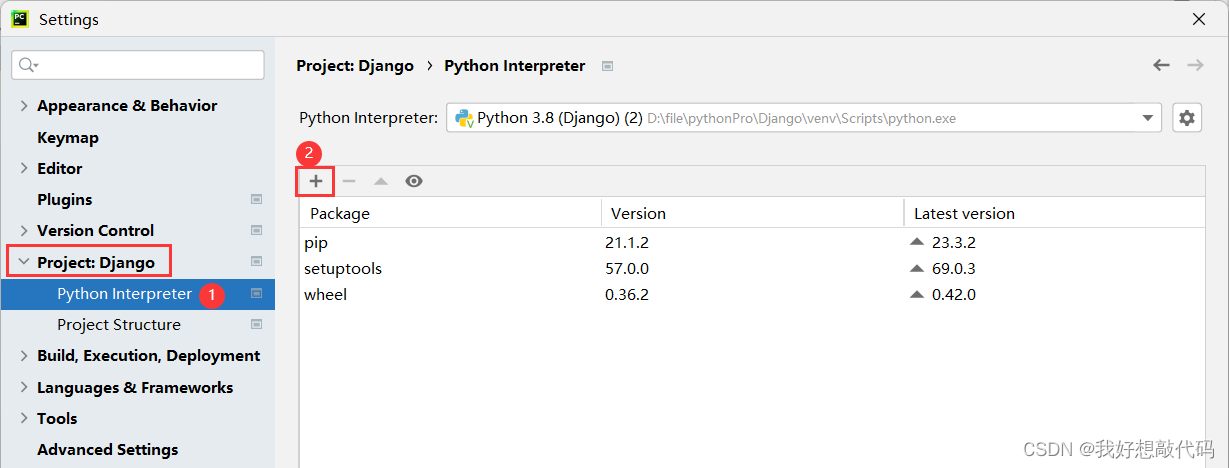
Task: Collapse the Project: Django section
Action: pyautogui.click(x=24, y=262)
